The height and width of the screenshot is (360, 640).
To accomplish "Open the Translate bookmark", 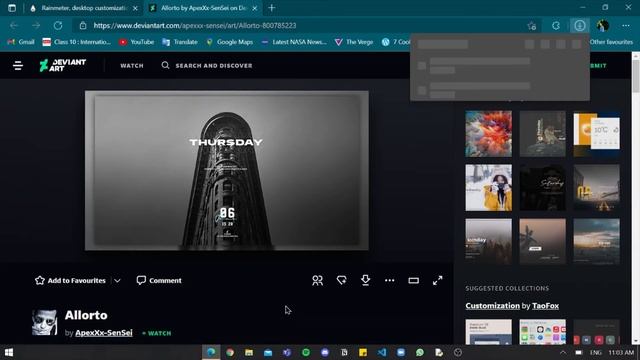I will (180, 42).
